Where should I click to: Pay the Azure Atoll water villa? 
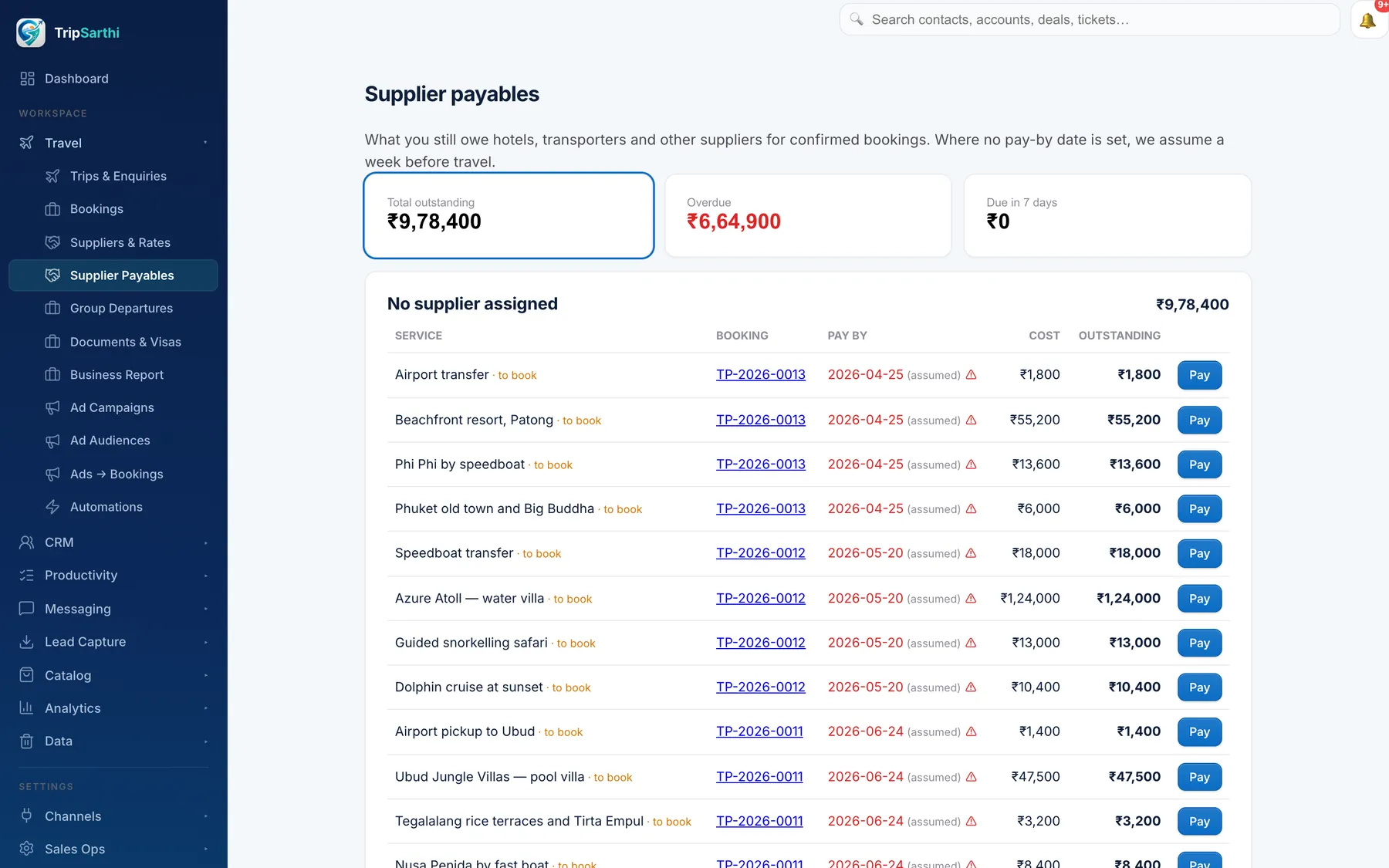[1199, 599]
